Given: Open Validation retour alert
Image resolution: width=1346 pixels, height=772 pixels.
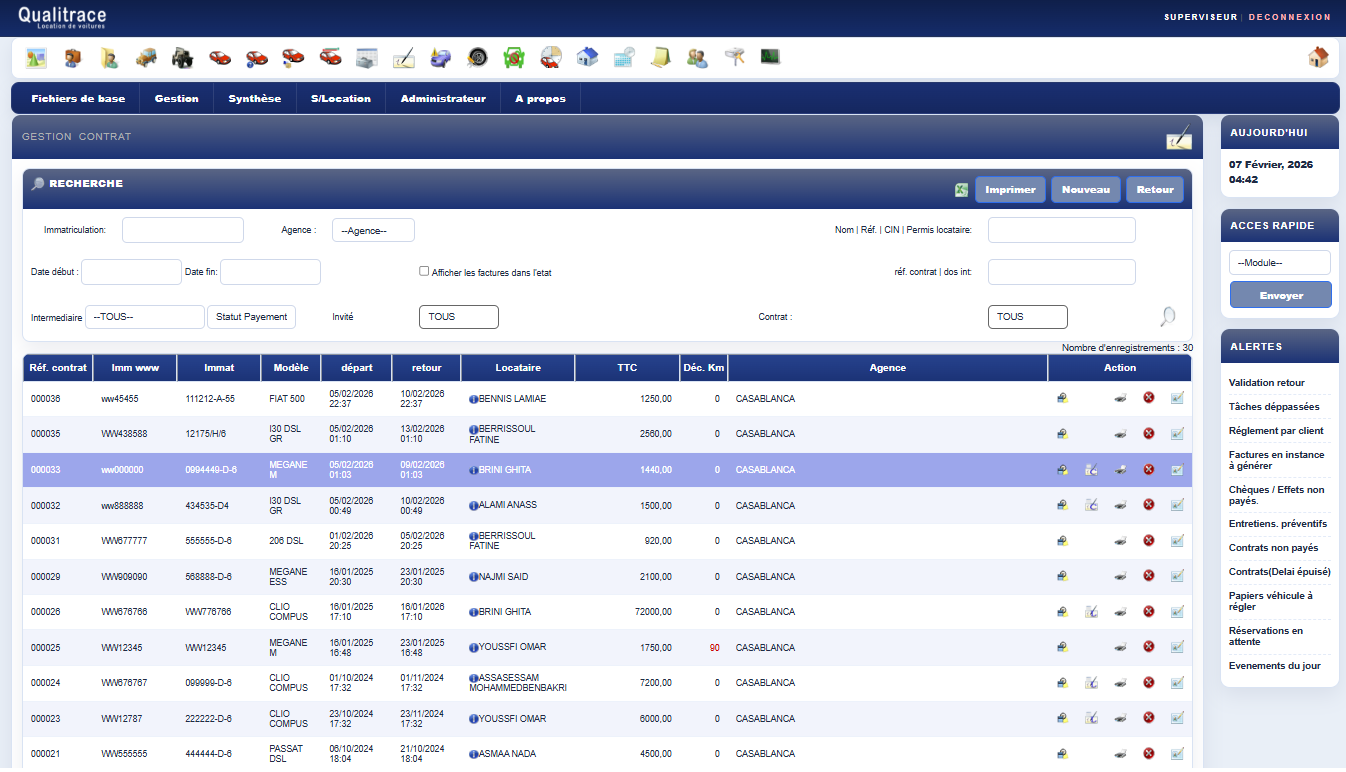Looking at the screenshot, I should click(1266, 383).
